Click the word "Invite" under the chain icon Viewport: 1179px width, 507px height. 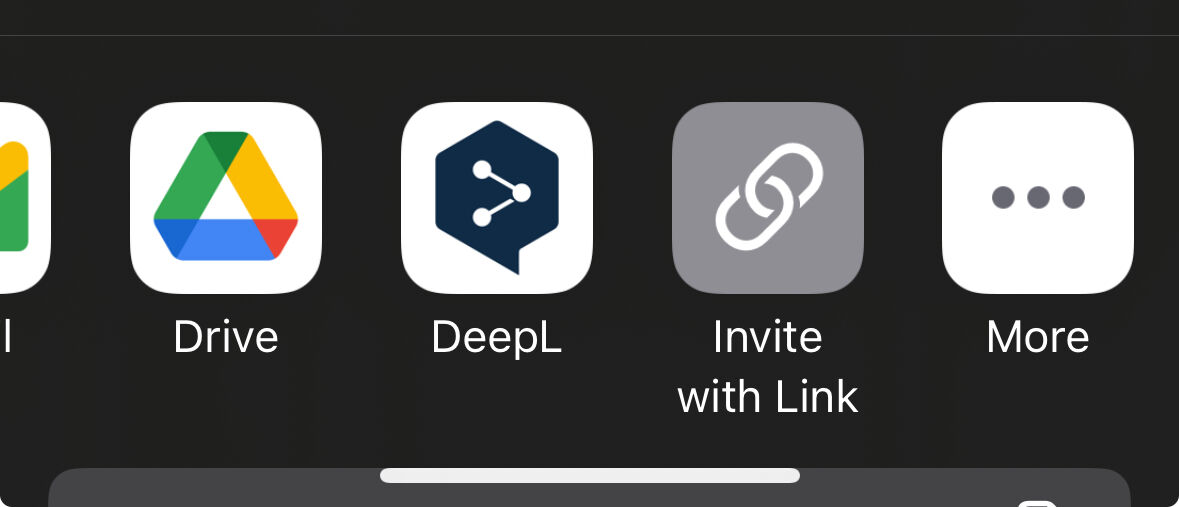pyautogui.click(x=768, y=337)
